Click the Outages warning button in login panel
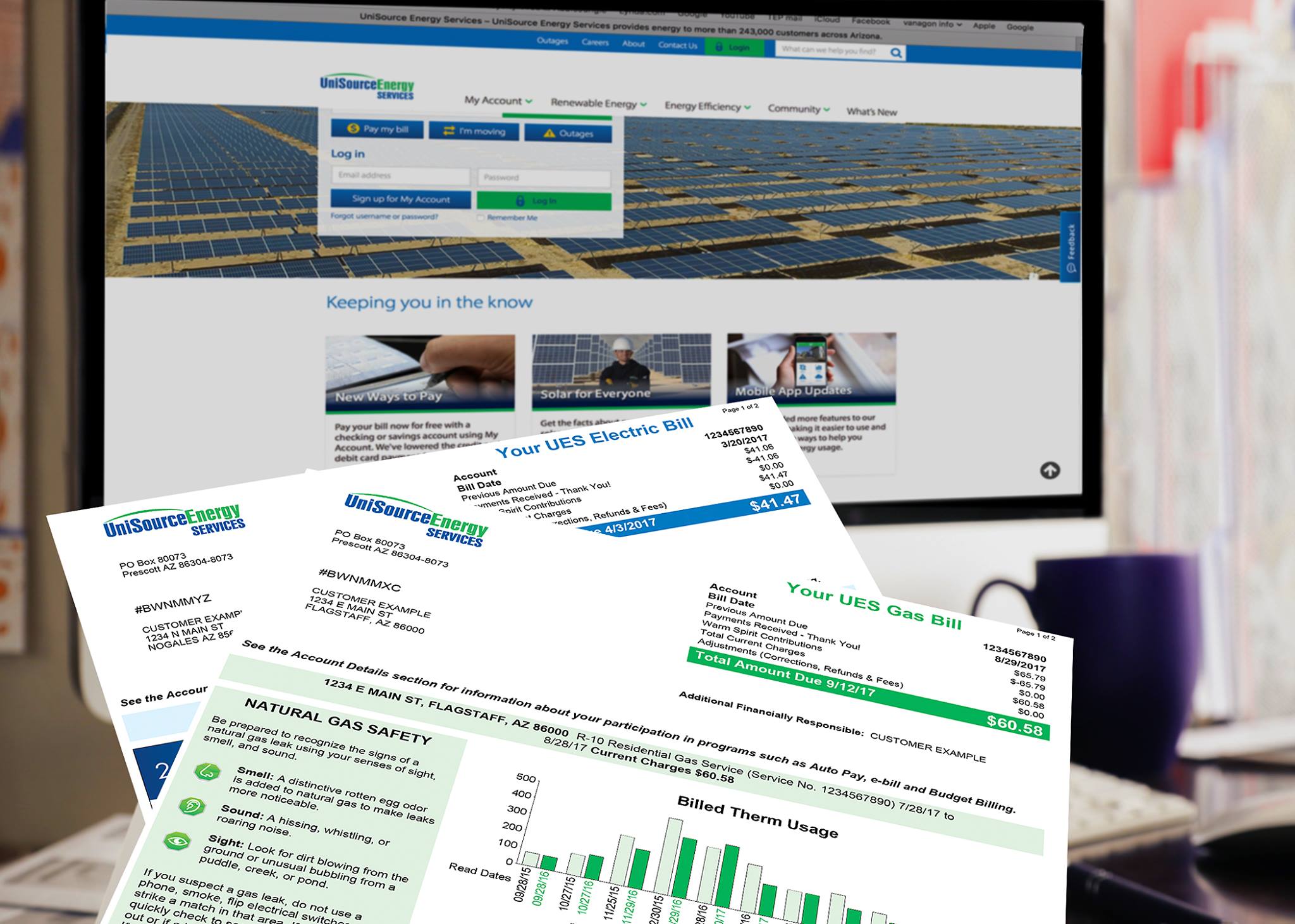This screenshot has height=924, width=1295. [568, 133]
